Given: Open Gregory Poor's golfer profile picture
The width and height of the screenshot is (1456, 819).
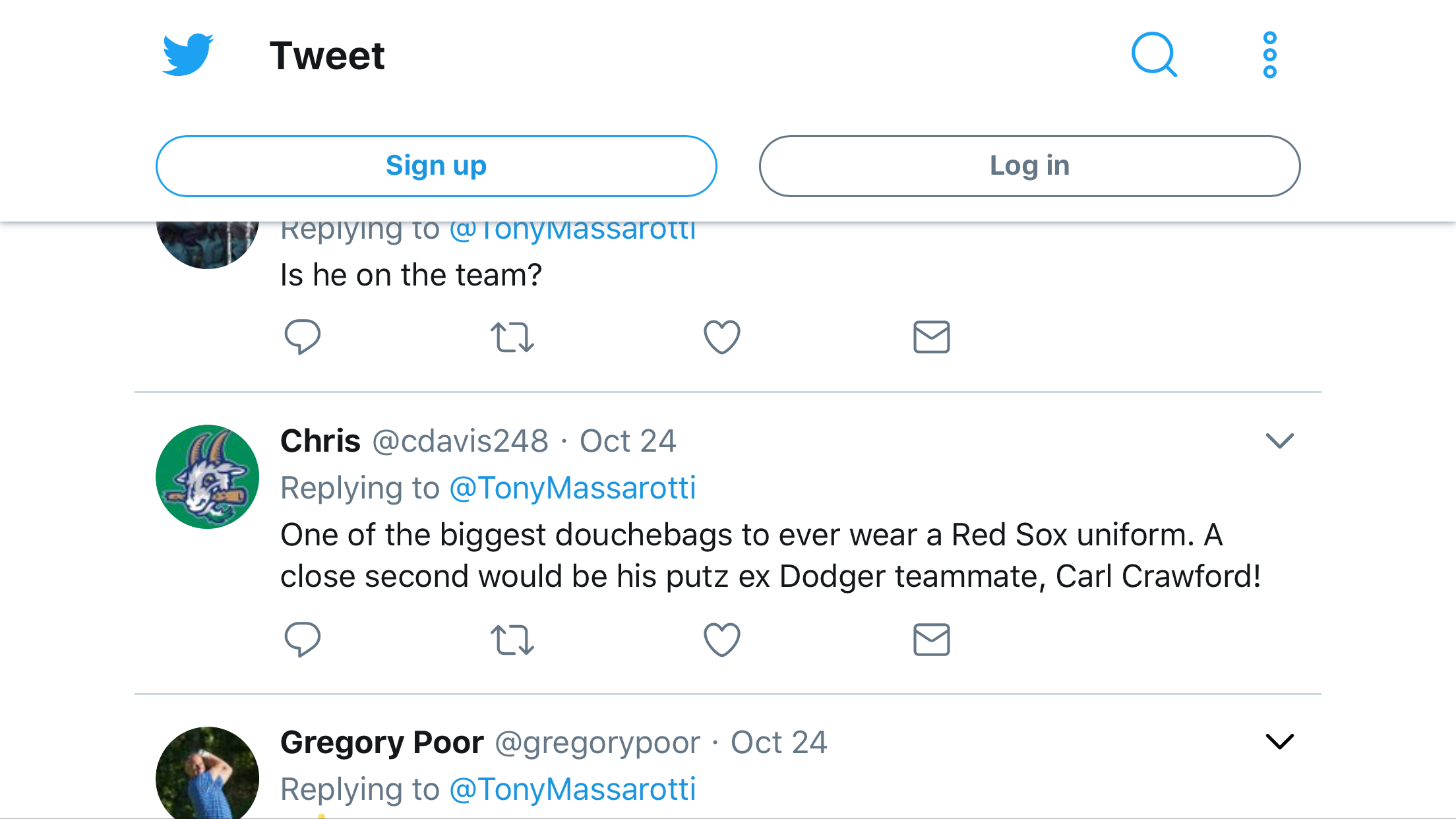Looking at the screenshot, I should (208, 775).
